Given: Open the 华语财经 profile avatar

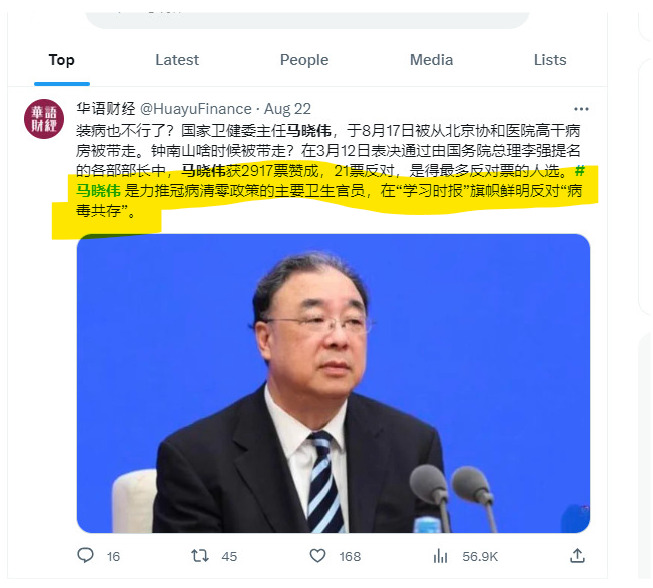Looking at the screenshot, I should pyautogui.click(x=44, y=119).
